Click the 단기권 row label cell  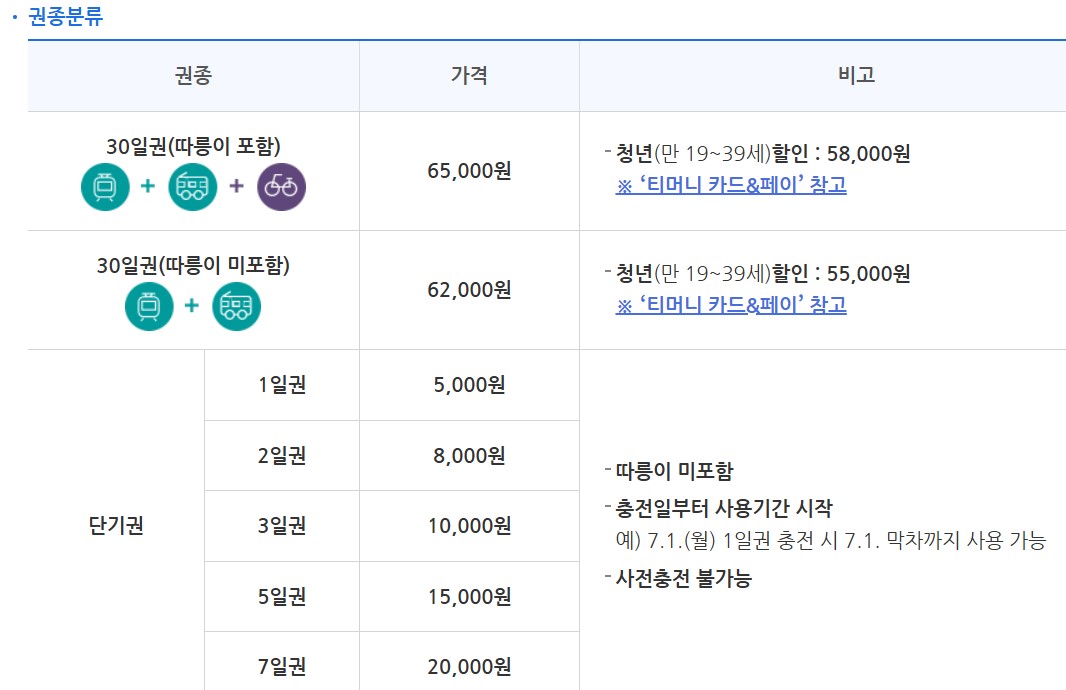click(117, 525)
